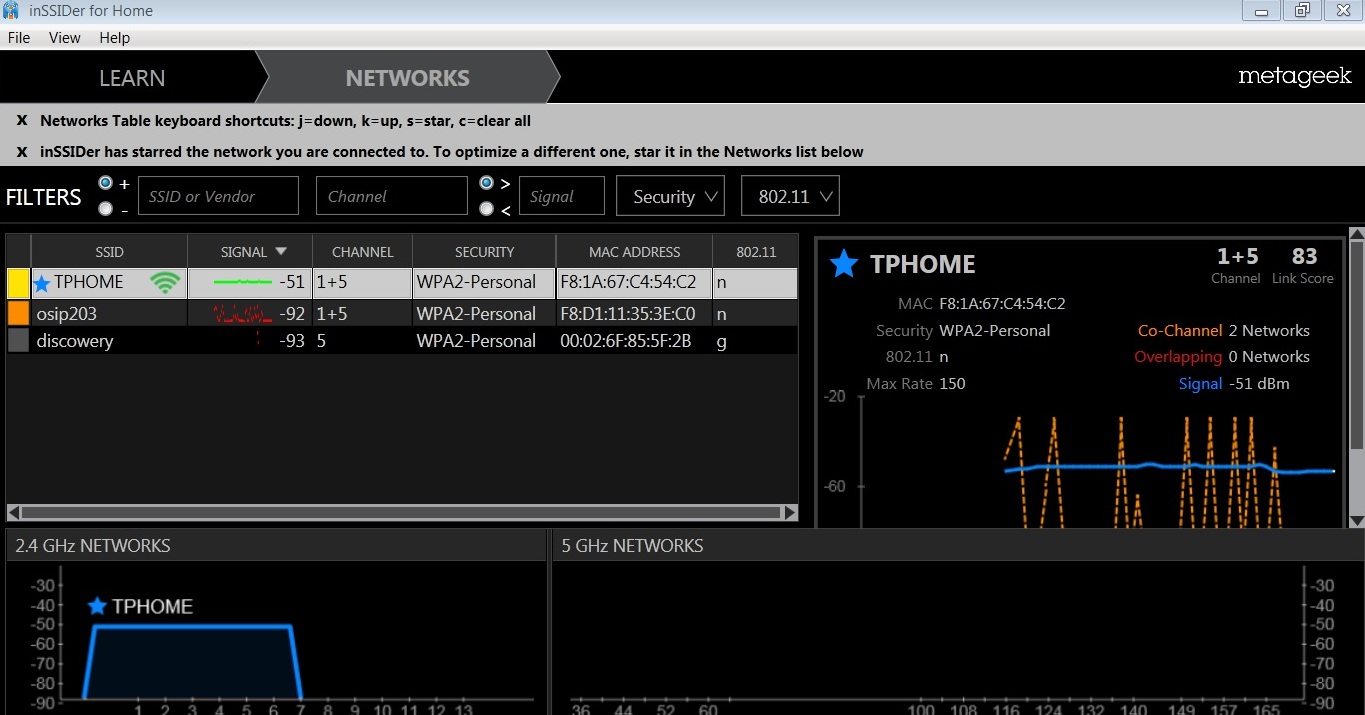
Task: Sort by the CHANNEL column header
Action: pos(362,252)
